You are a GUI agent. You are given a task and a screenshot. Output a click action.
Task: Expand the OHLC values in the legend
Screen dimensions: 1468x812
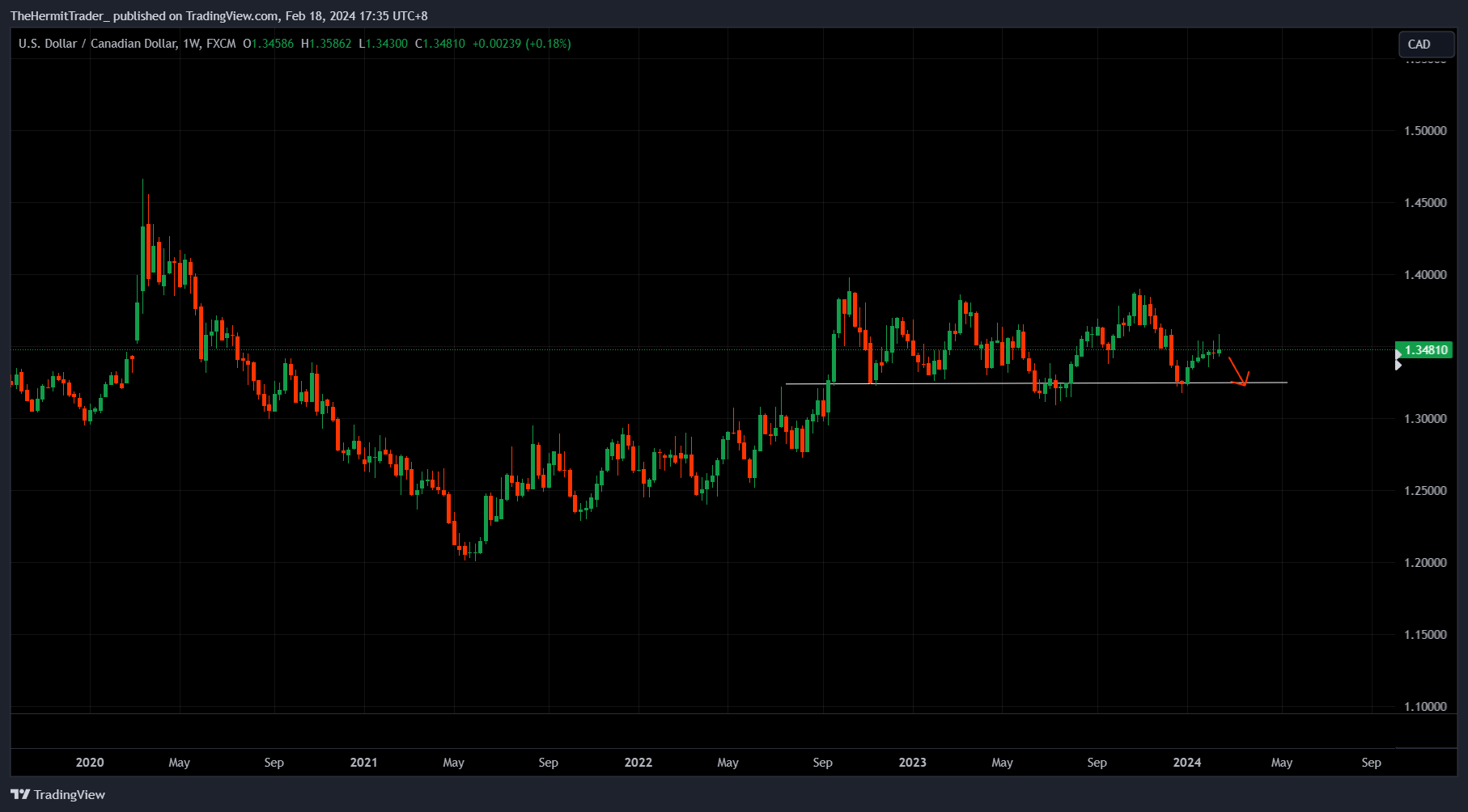tap(267, 44)
